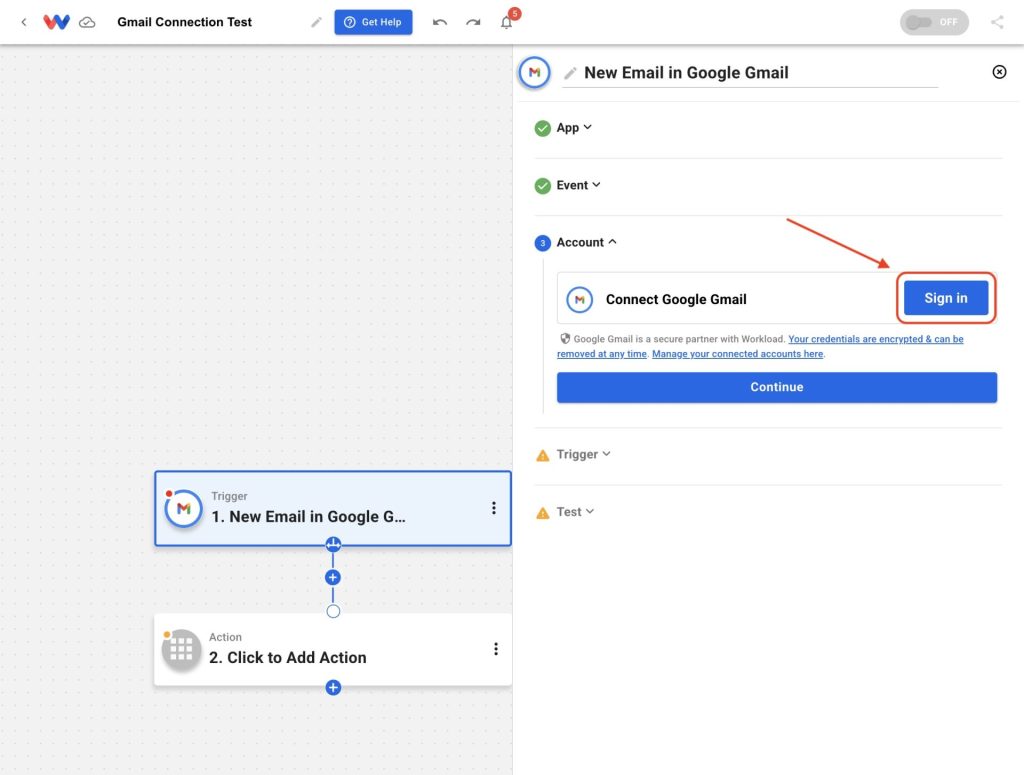Undo the last change

click(440, 22)
